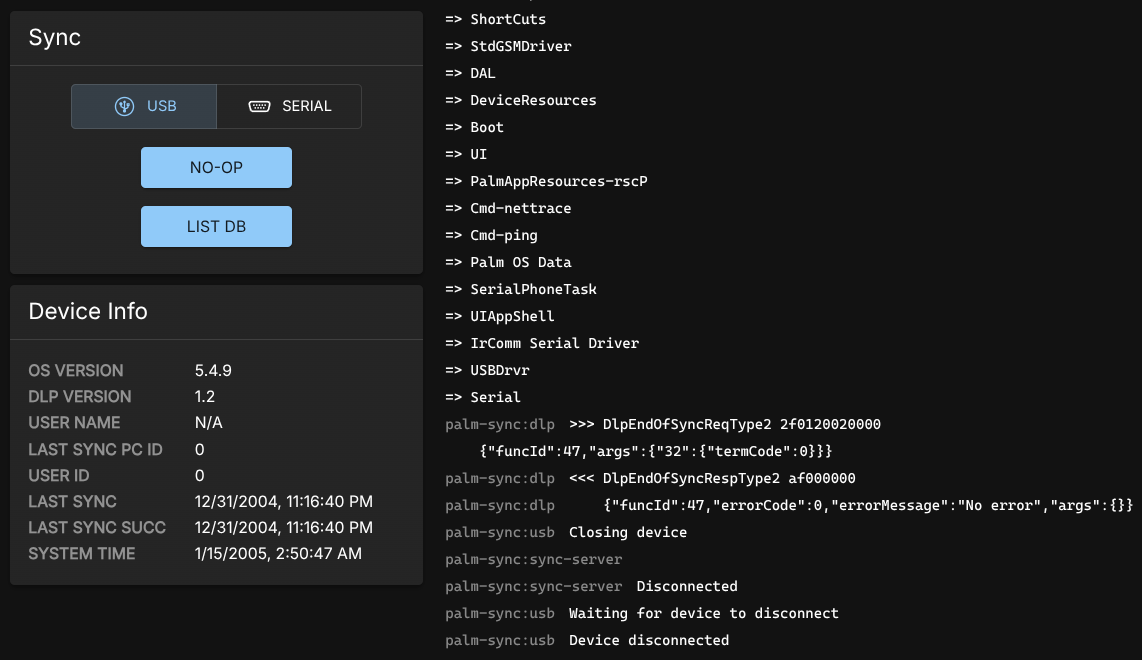Click the User Name N/A value
The height and width of the screenshot is (660, 1142).
pyautogui.click(x=208, y=422)
